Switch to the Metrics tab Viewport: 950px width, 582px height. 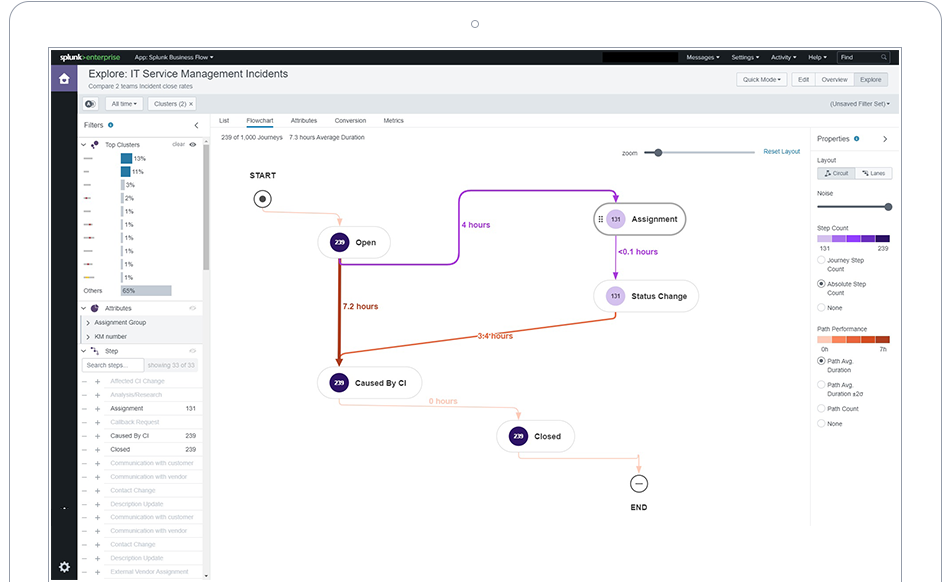pos(393,121)
